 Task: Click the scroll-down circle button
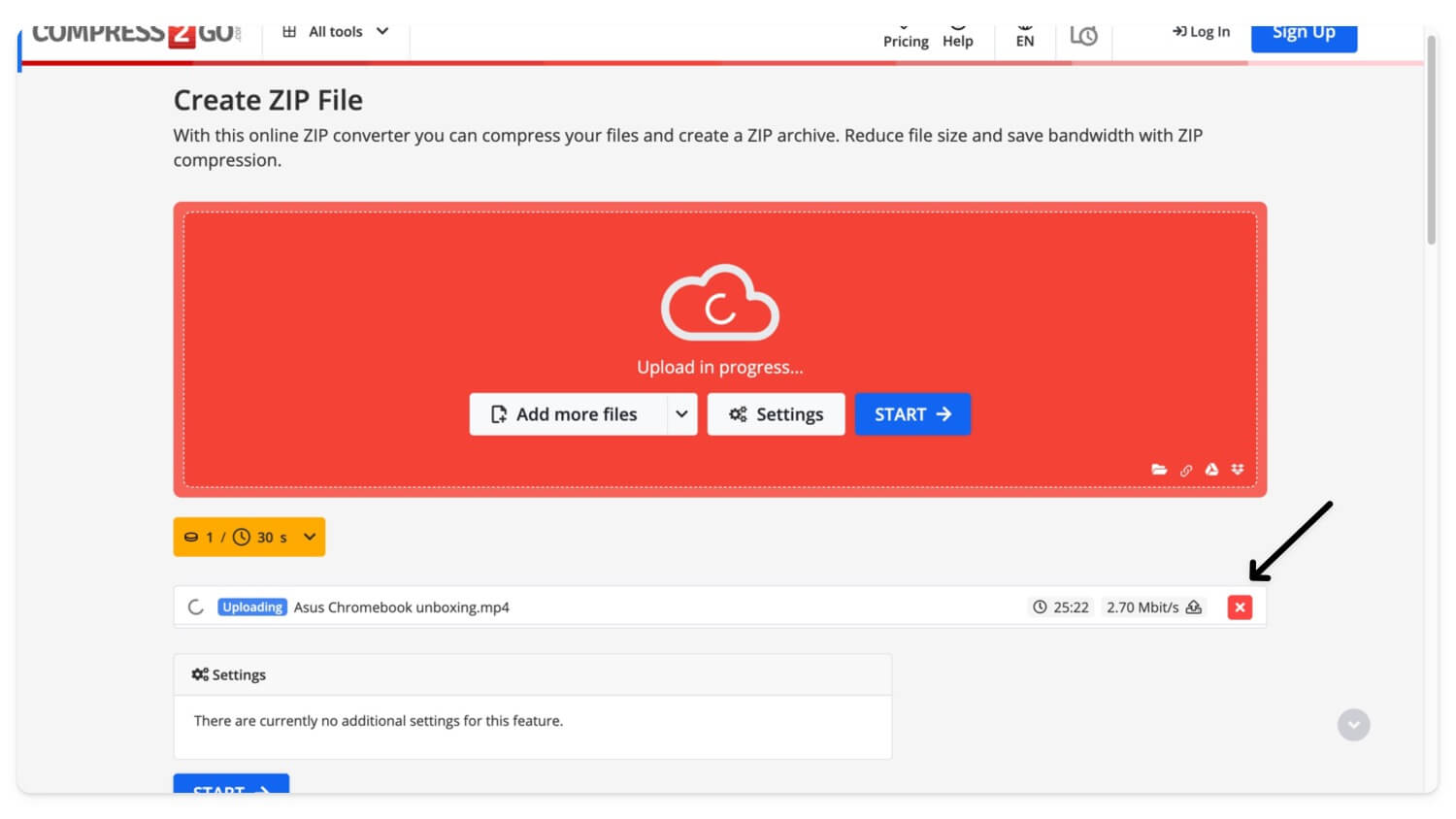[1353, 724]
